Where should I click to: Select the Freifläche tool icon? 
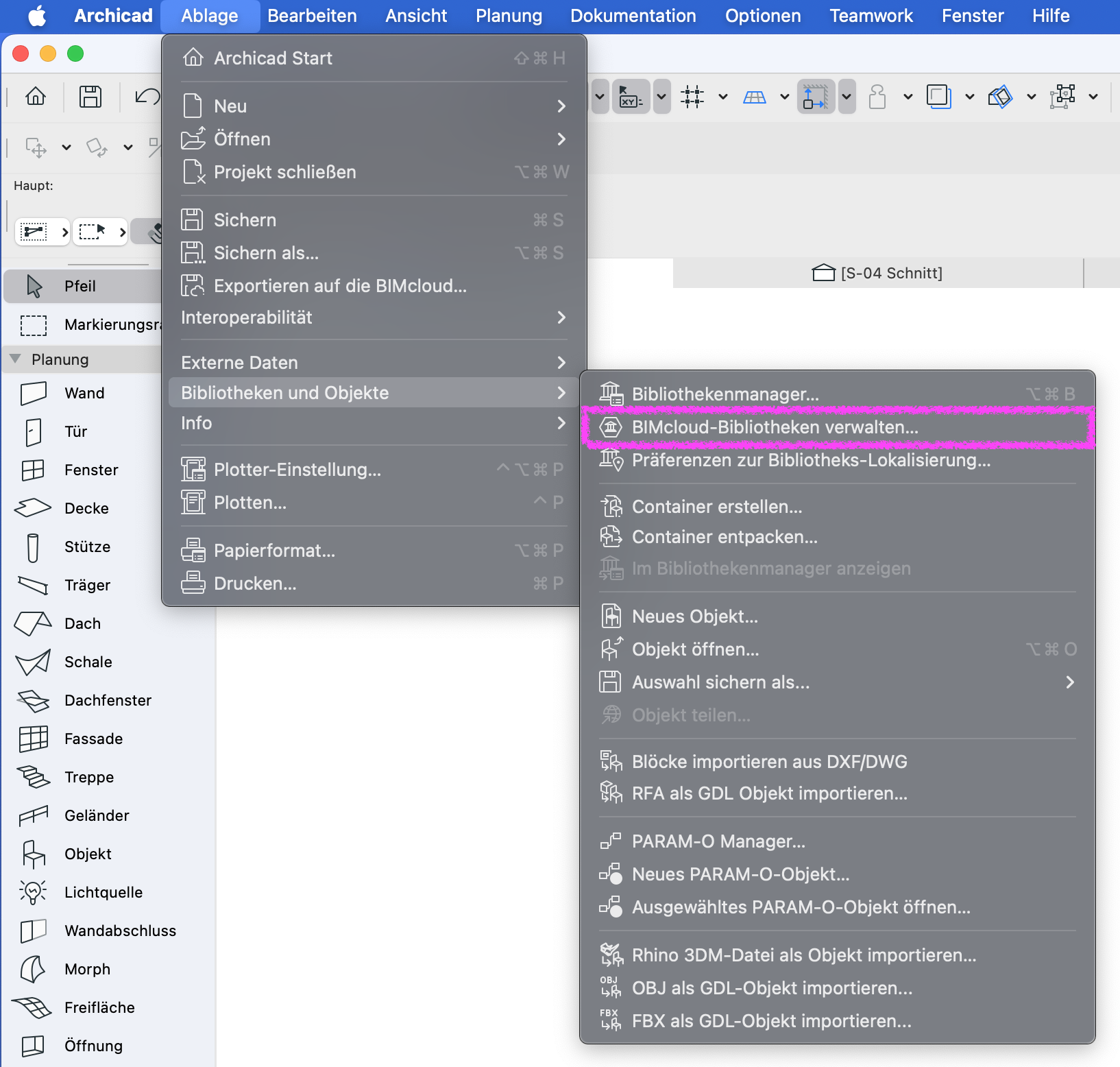pyautogui.click(x=32, y=1008)
